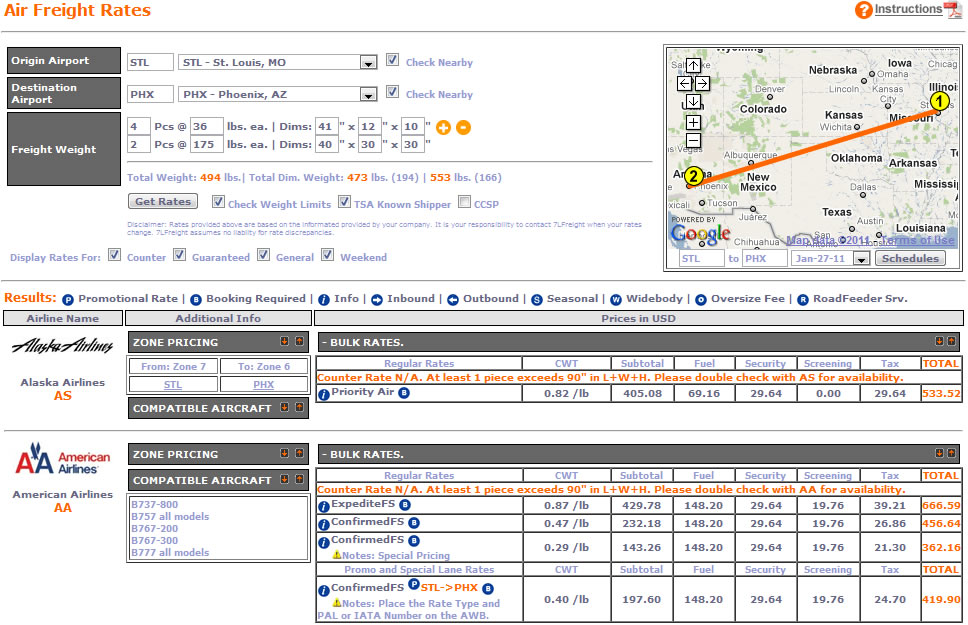968x625 pixels.
Task: Toggle Check Nearby for origin airport
Action: tap(392, 60)
